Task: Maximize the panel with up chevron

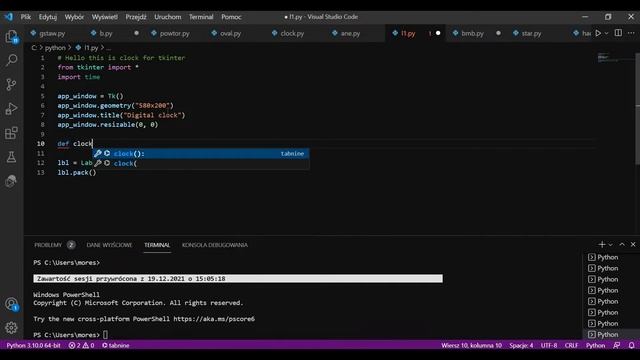Action: [622, 244]
